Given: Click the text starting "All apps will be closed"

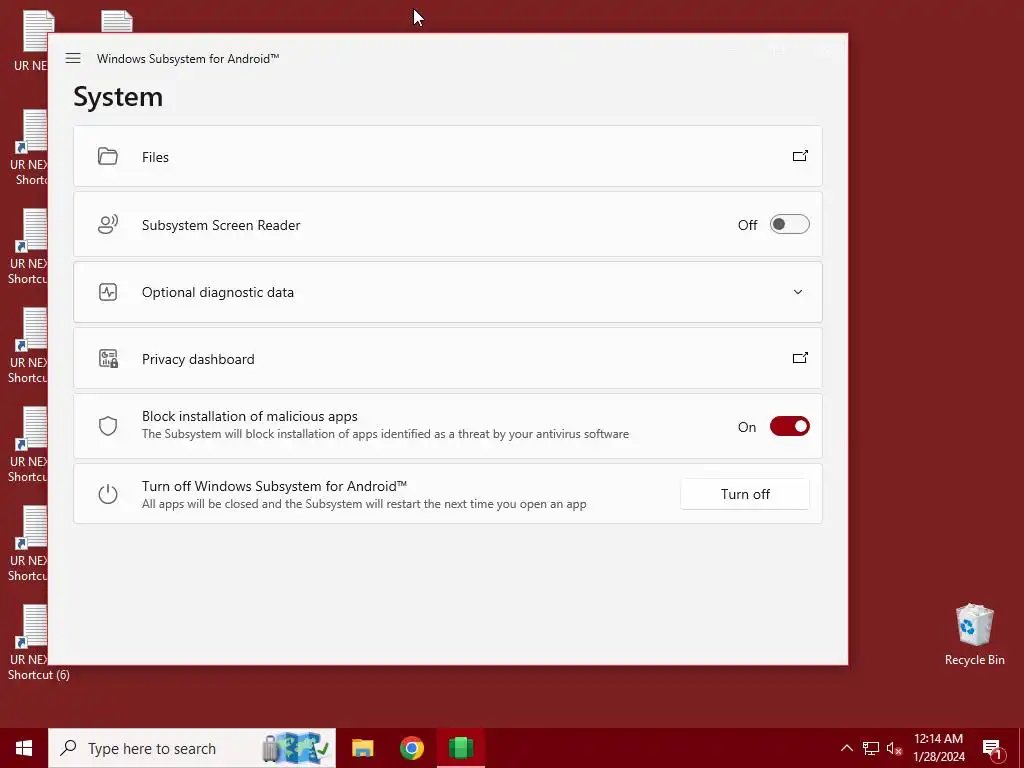Looking at the screenshot, I should click(364, 504).
